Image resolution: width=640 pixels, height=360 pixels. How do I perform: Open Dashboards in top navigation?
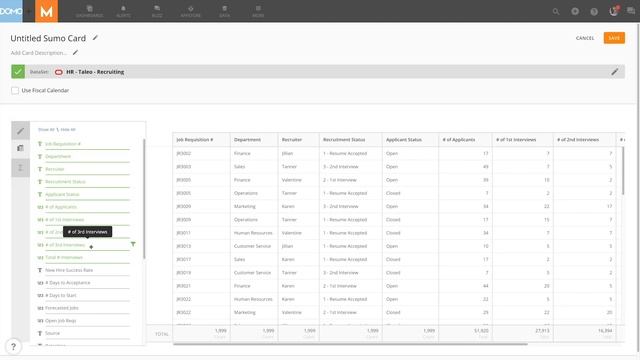pyautogui.click(x=89, y=11)
